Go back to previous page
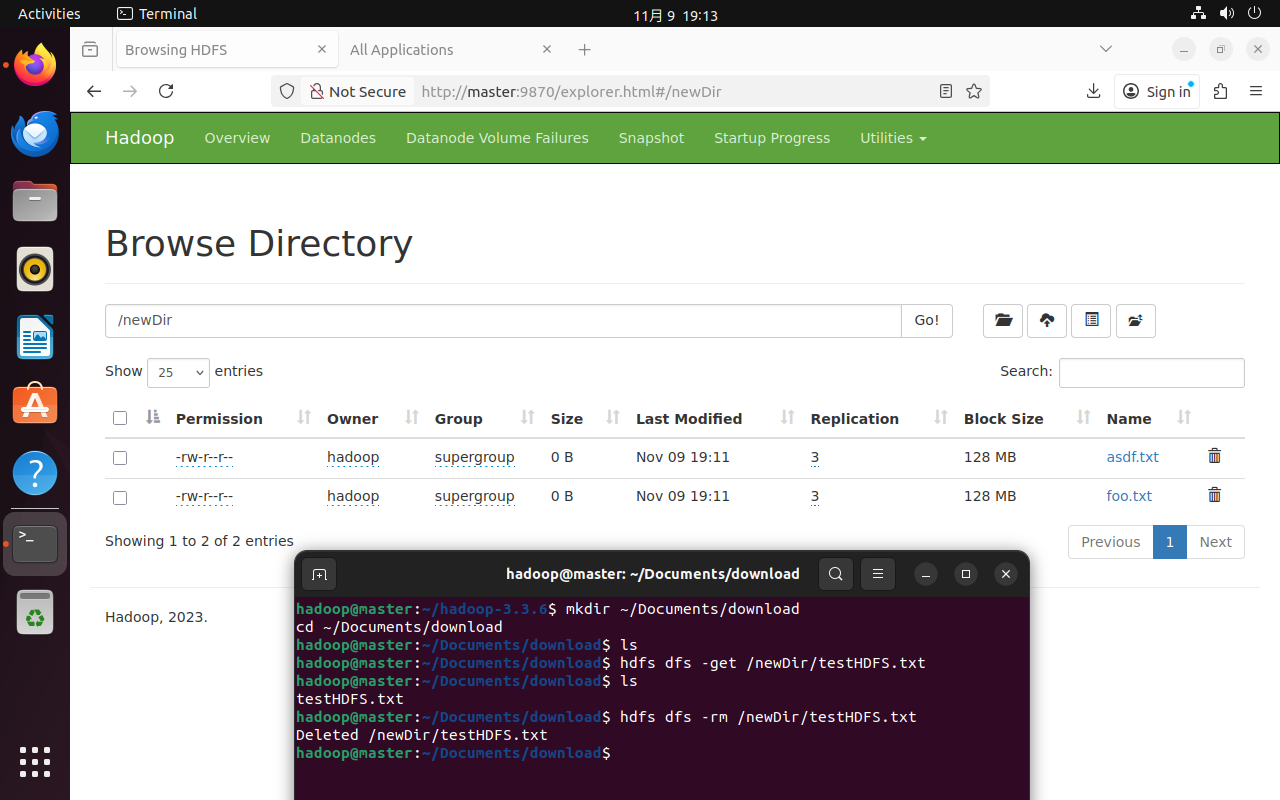This screenshot has height=800, width=1280. (94, 91)
